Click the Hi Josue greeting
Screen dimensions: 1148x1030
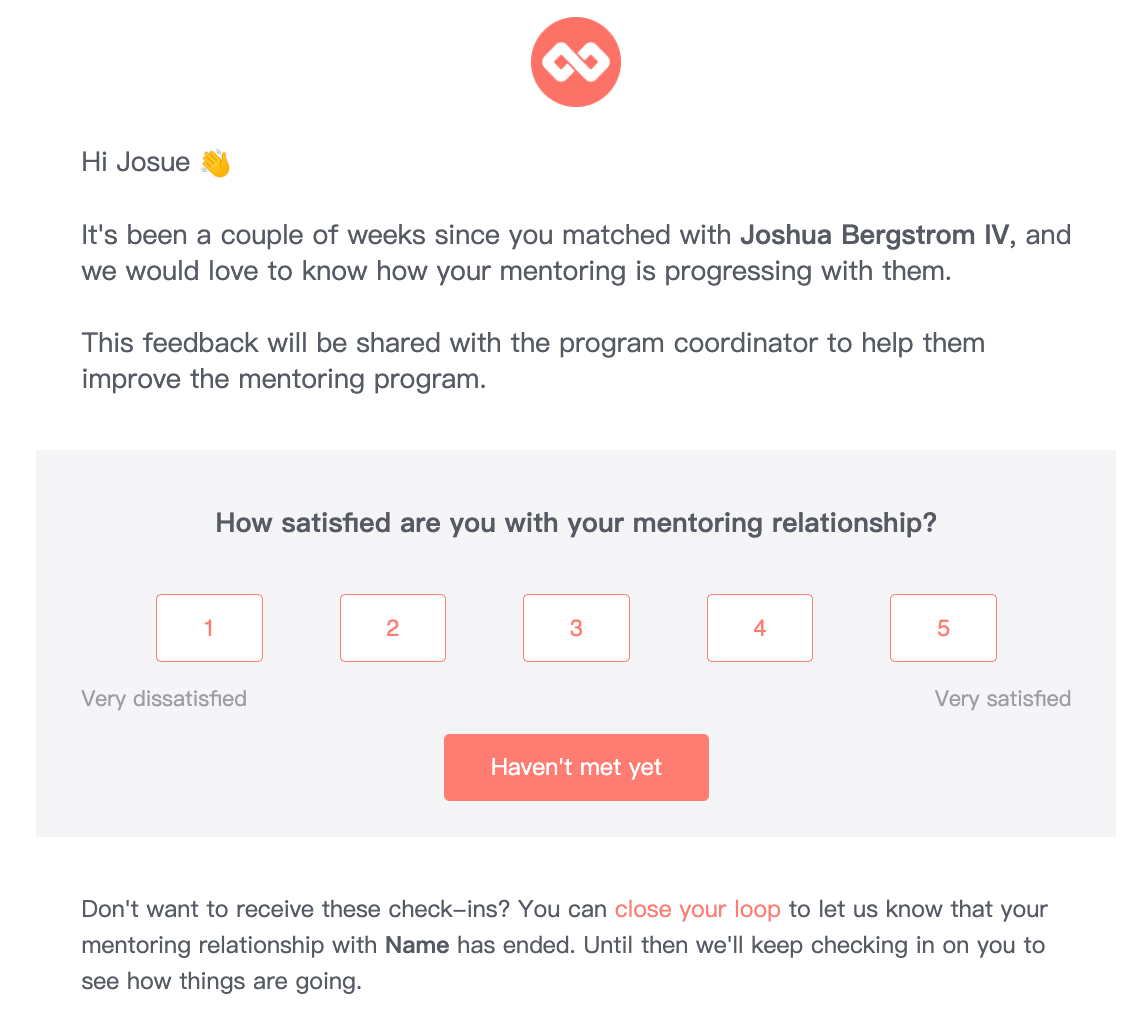coord(135,163)
